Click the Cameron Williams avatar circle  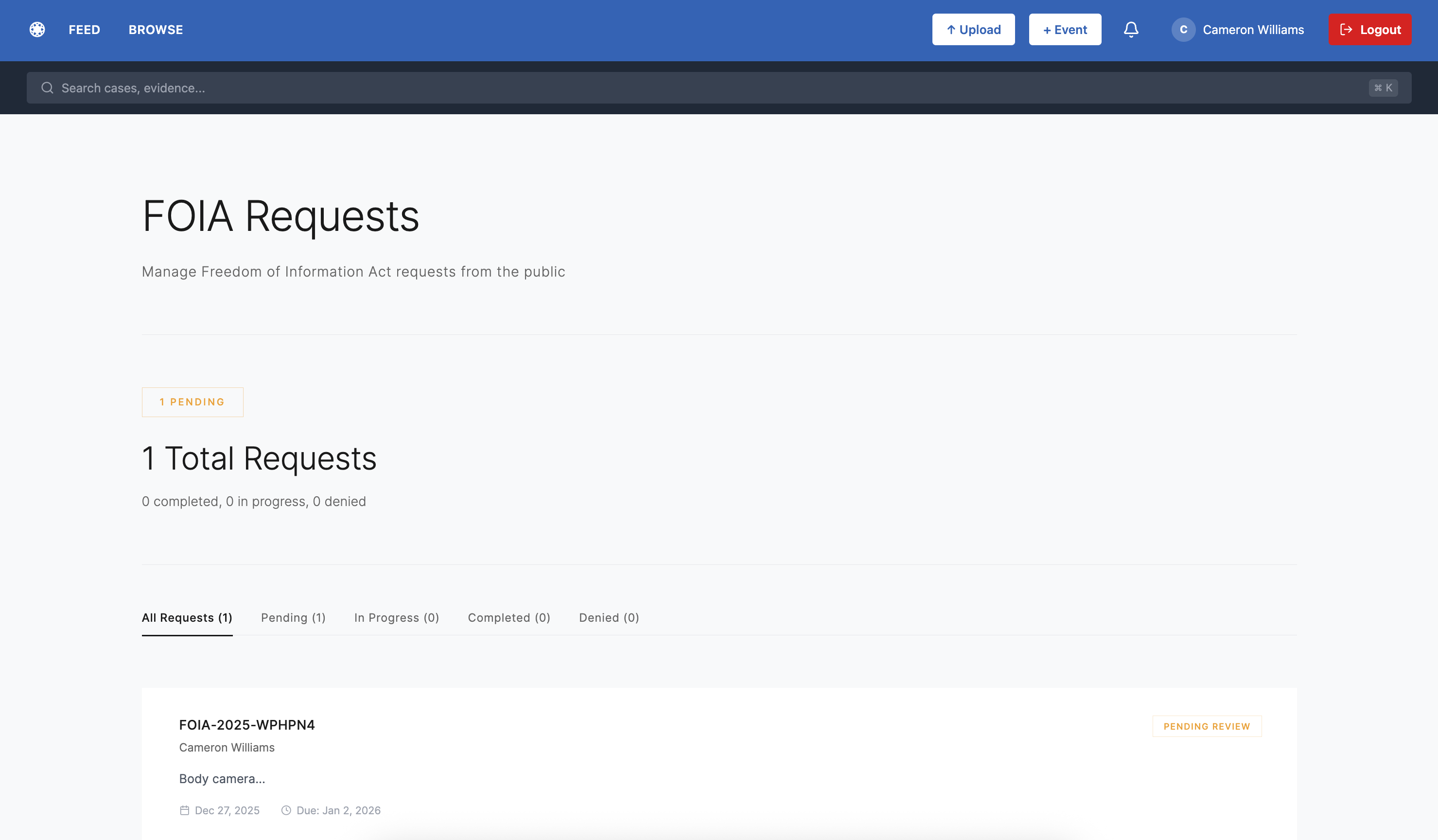click(1183, 29)
